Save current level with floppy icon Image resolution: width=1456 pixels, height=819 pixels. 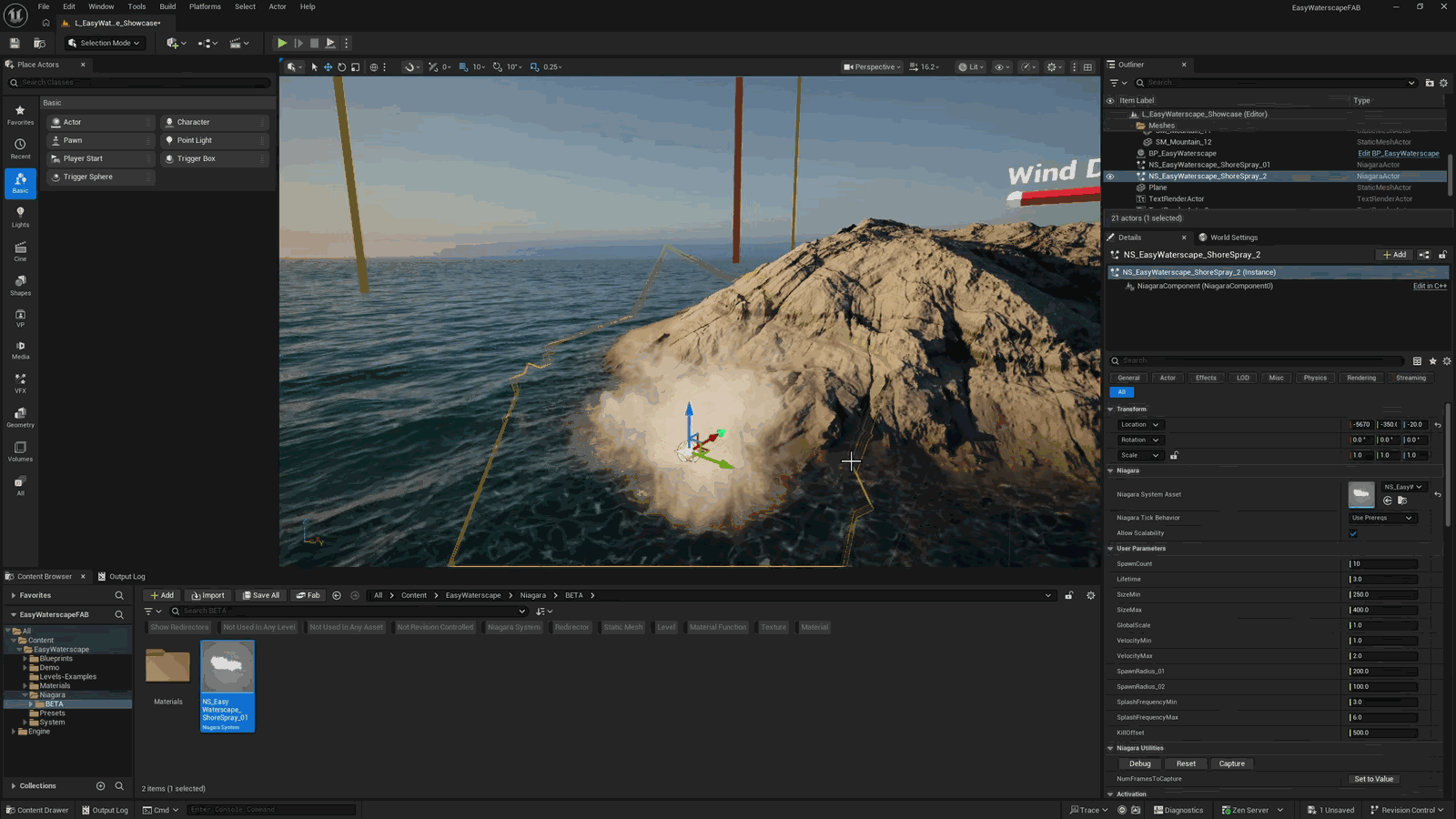click(15, 43)
